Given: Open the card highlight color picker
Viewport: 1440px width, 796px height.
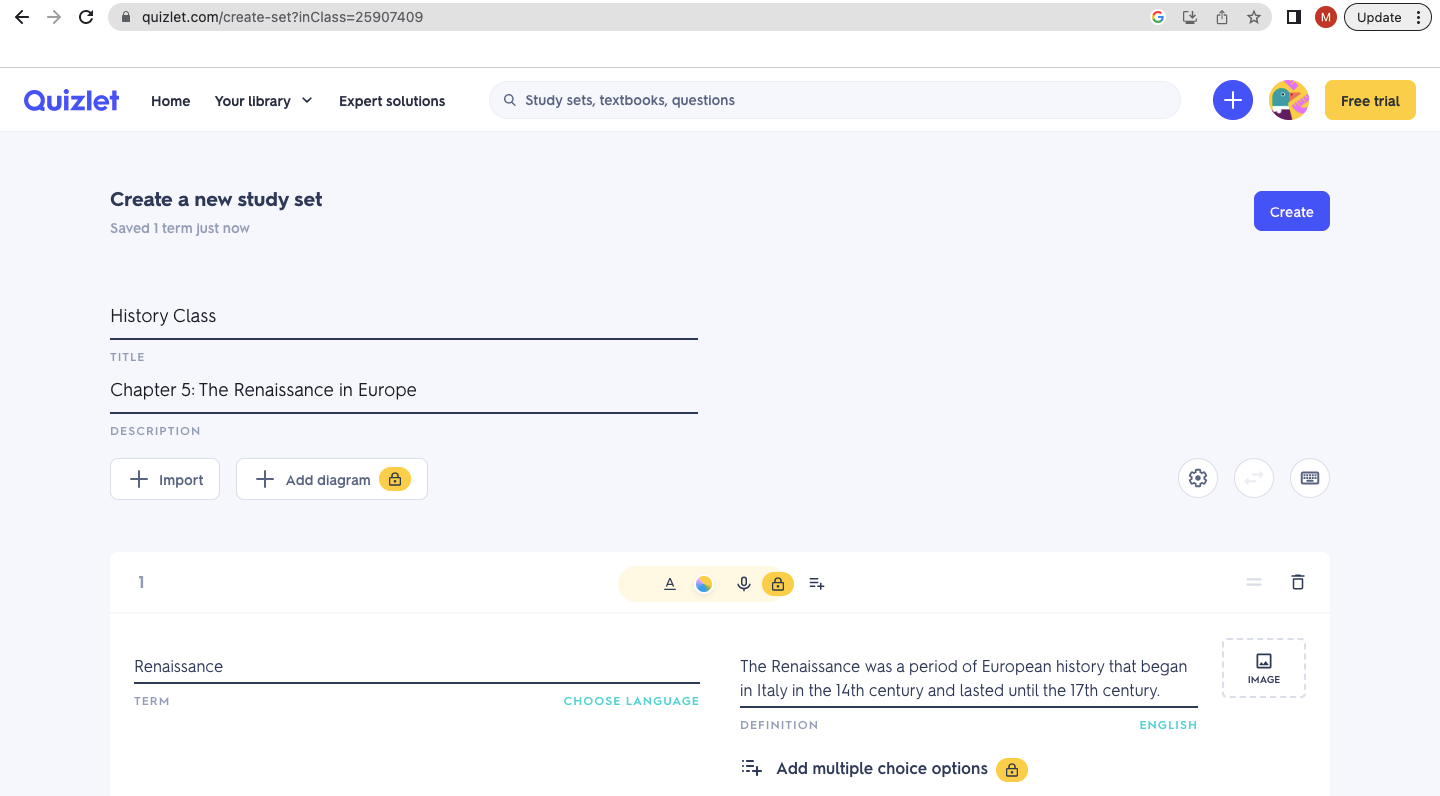Looking at the screenshot, I should click(704, 584).
